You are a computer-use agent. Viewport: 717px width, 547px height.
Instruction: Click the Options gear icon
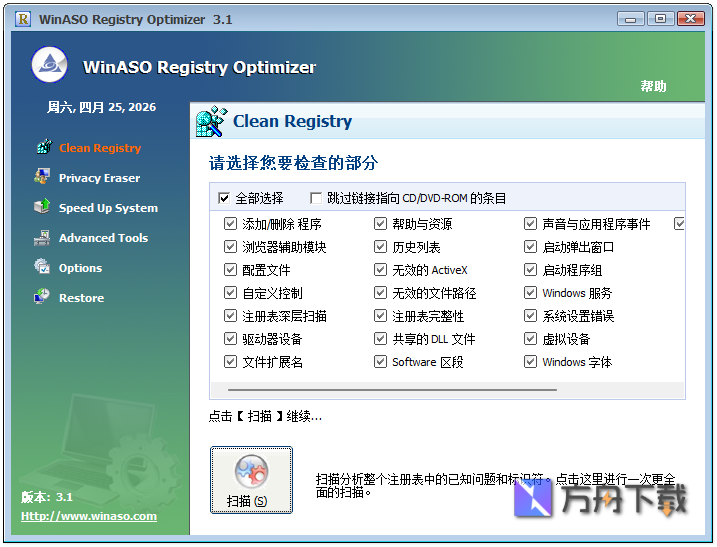pos(42,266)
